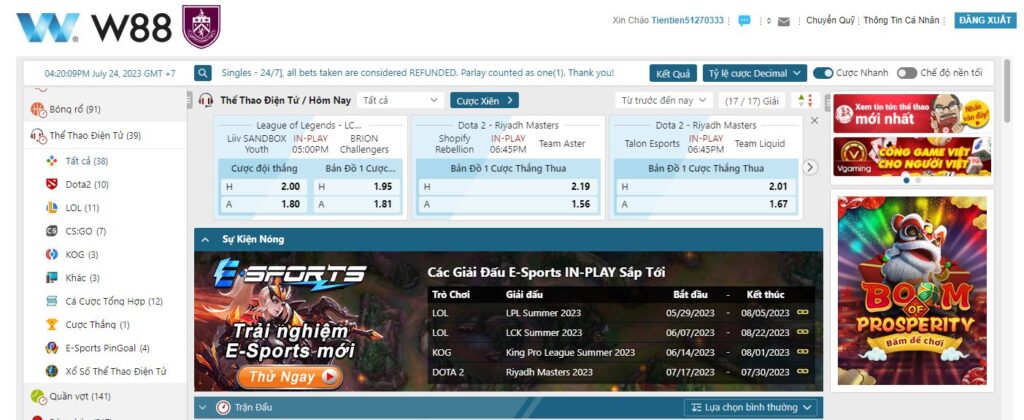Click username Tientien51270333 link
This screenshot has height=420, width=1024.
(687, 20)
